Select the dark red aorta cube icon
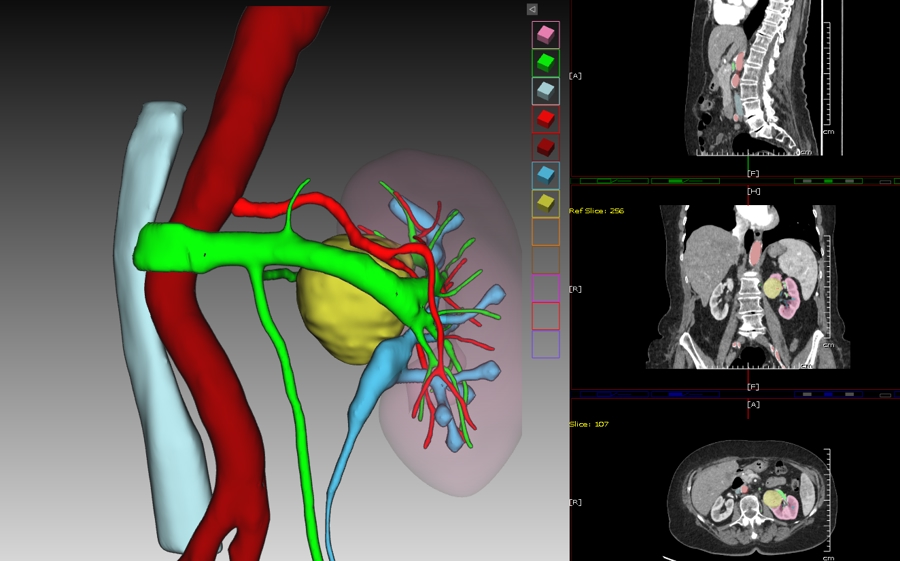Image resolution: width=900 pixels, height=561 pixels. (x=545, y=147)
